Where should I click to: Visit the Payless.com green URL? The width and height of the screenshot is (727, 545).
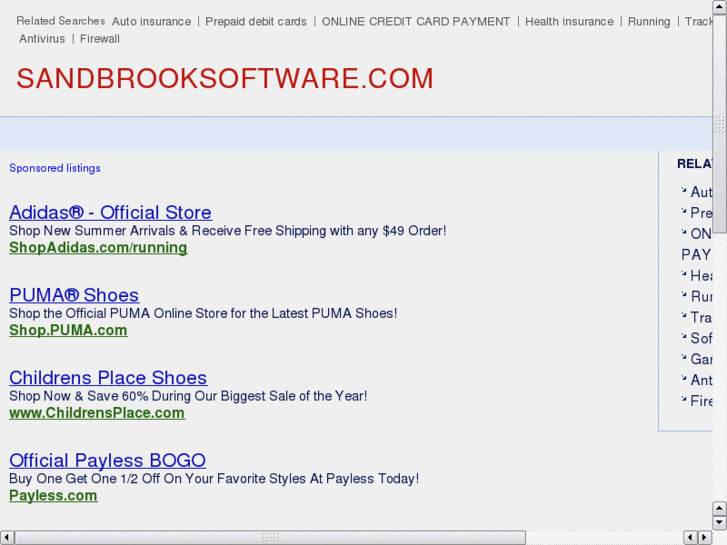(53, 495)
